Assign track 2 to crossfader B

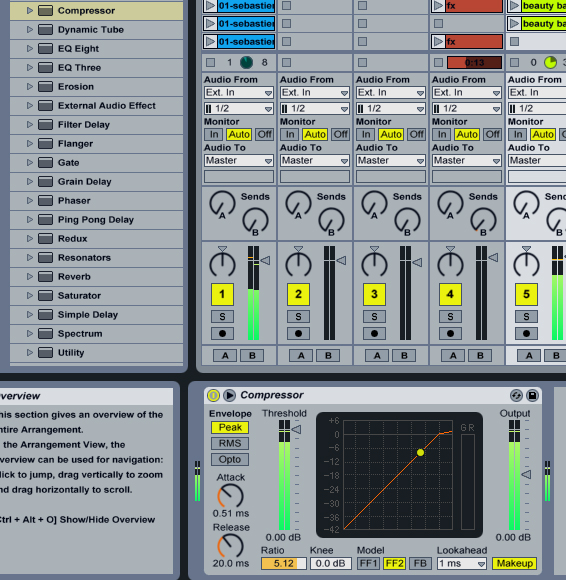click(328, 356)
